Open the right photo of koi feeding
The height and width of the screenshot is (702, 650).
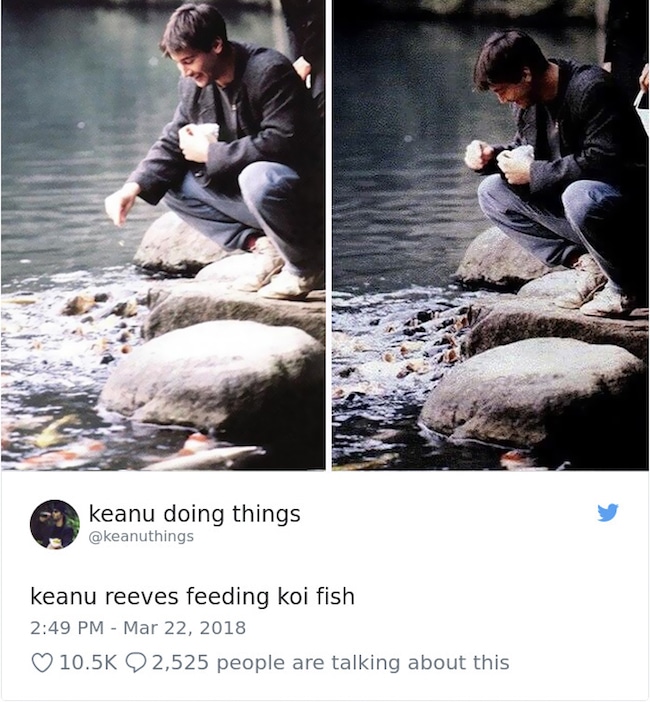(490, 235)
